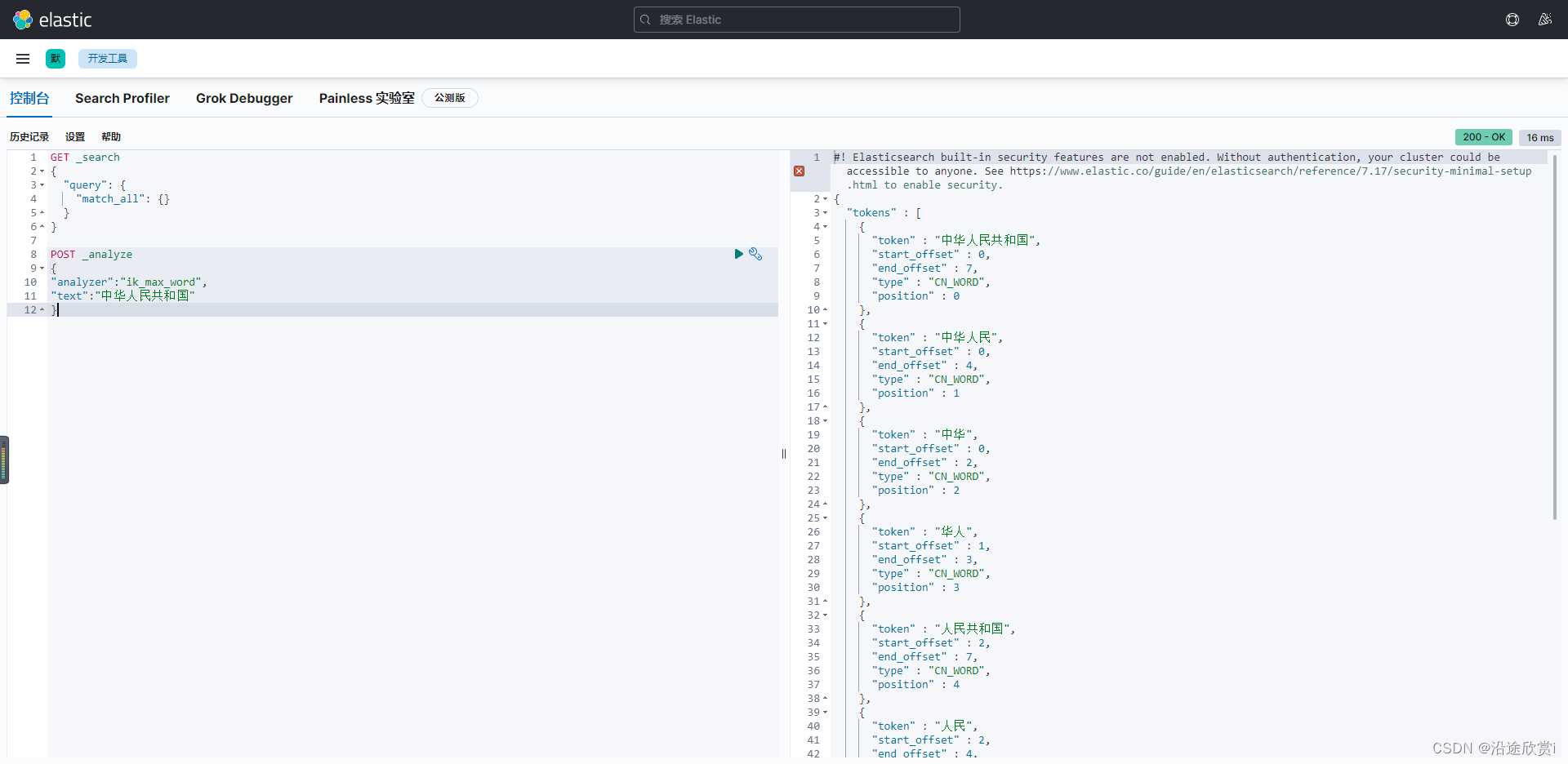Collapse output fold at line 25
Screen dimensions: 1568x764
tap(825, 518)
